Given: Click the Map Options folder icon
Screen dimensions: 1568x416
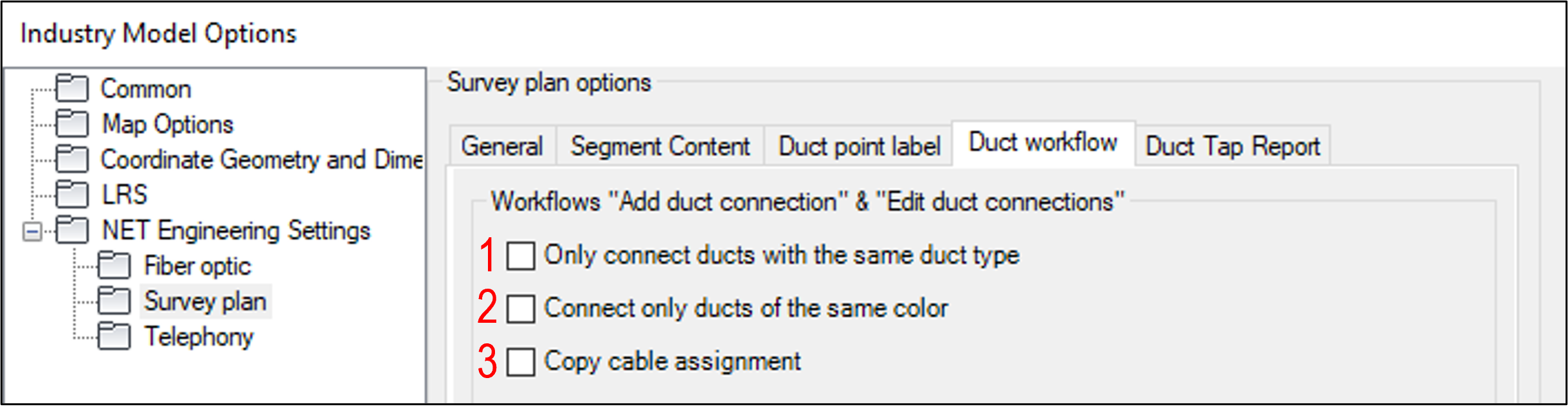Looking at the screenshot, I should (x=71, y=124).
